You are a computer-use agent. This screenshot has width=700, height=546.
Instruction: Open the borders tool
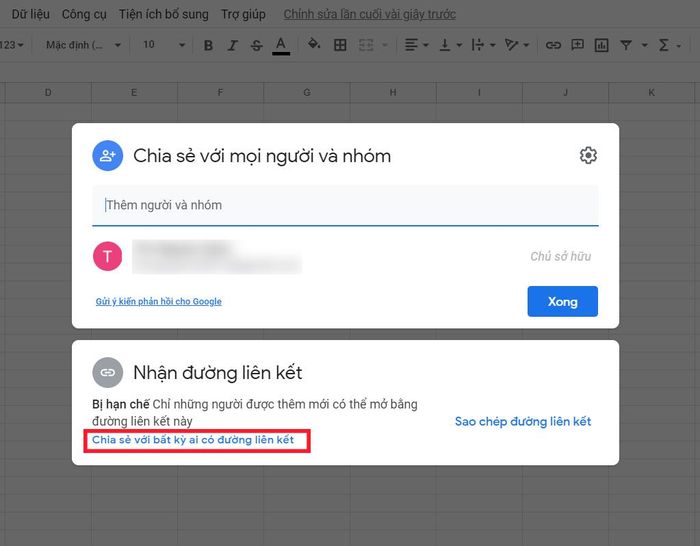click(x=340, y=45)
